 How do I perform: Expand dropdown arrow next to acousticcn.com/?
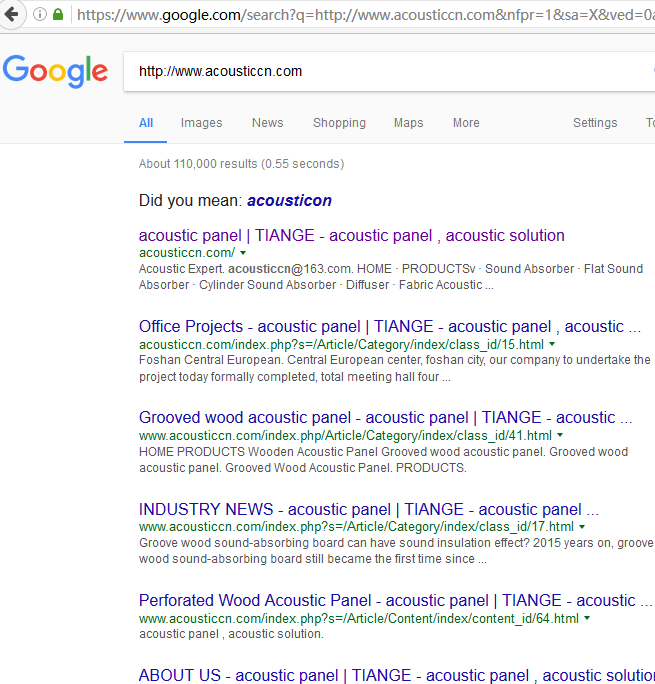click(243, 253)
